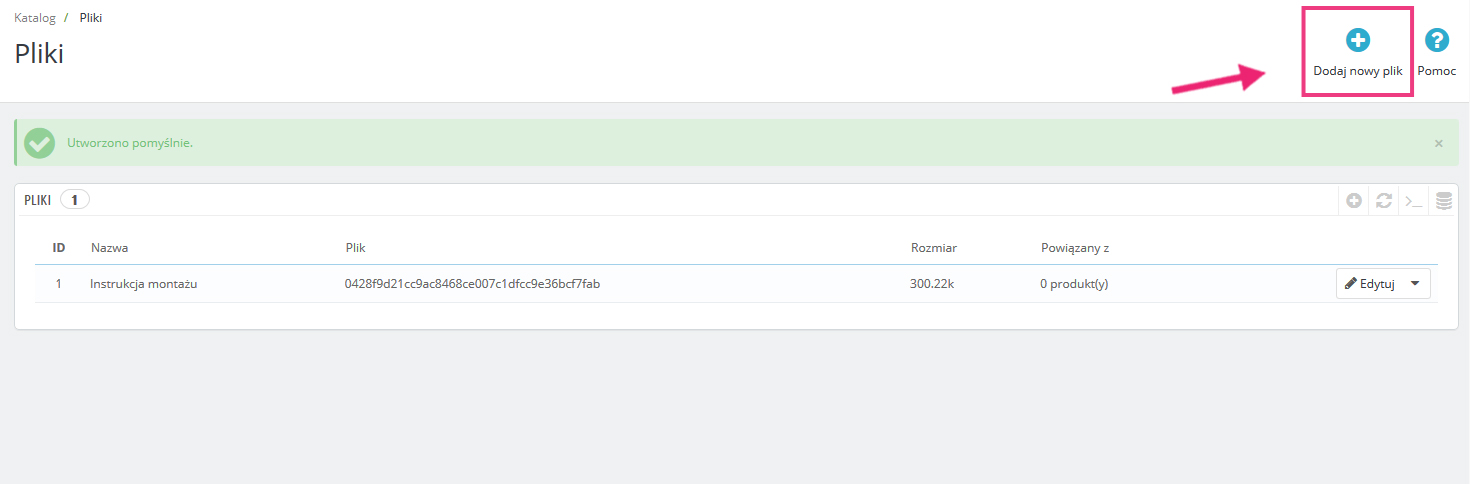The image size is (1470, 484).
Task: Click the green success checkmark icon
Action: pos(40,143)
